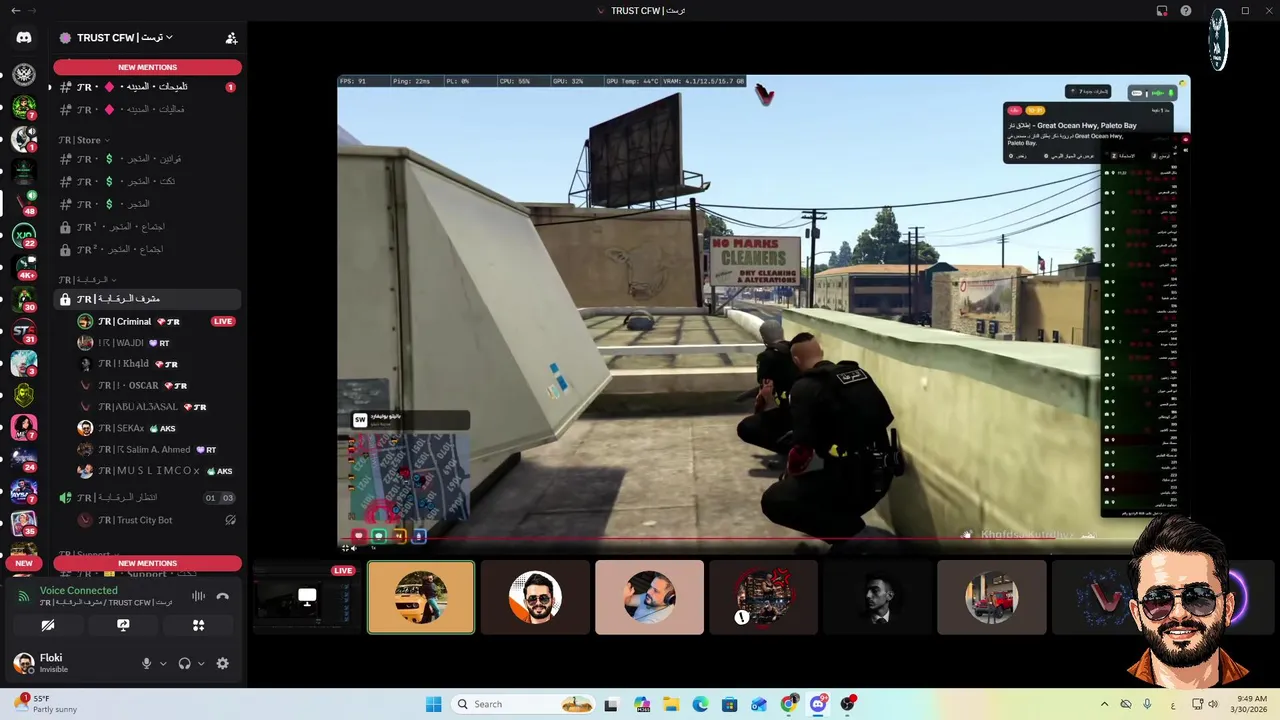Select the voice user TR | Criminal

click(x=150, y=321)
